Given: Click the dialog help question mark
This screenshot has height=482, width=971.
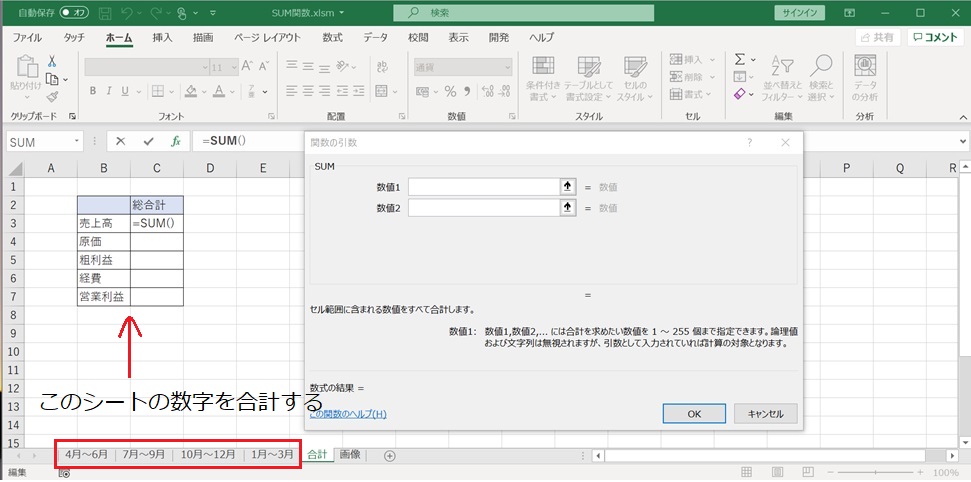Looking at the screenshot, I should (x=749, y=142).
